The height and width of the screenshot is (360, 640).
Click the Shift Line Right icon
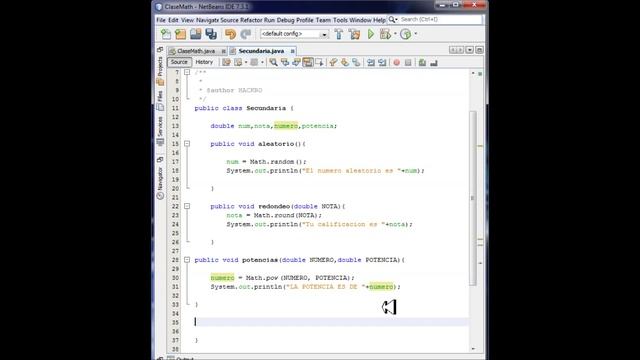(x=382, y=62)
